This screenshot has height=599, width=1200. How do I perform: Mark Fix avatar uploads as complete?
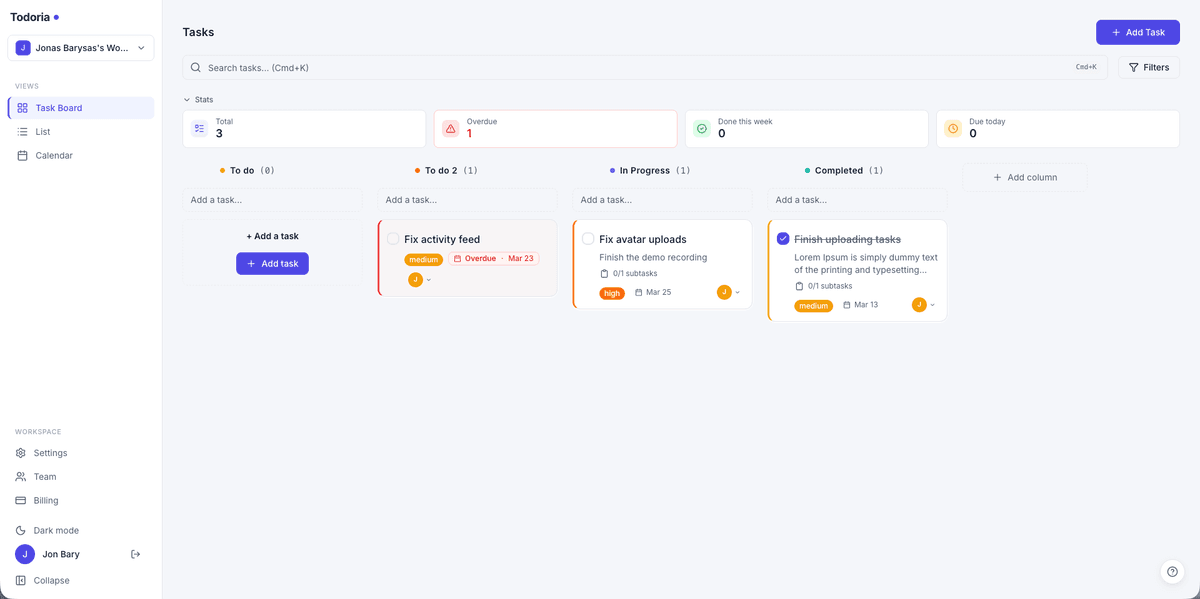[x=588, y=239]
